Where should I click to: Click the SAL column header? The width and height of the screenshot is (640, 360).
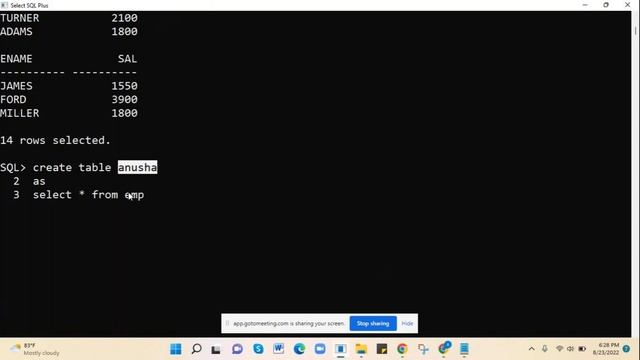(x=127, y=59)
